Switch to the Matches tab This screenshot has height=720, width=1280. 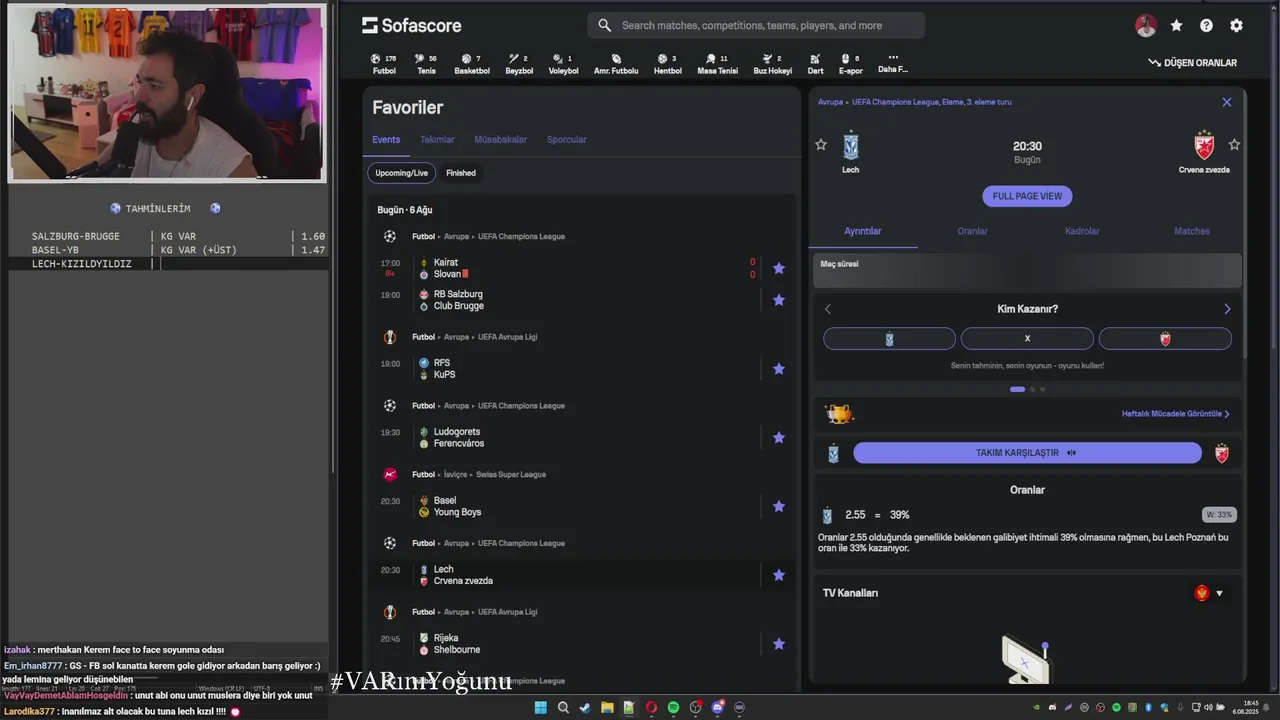click(x=1191, y=231)
